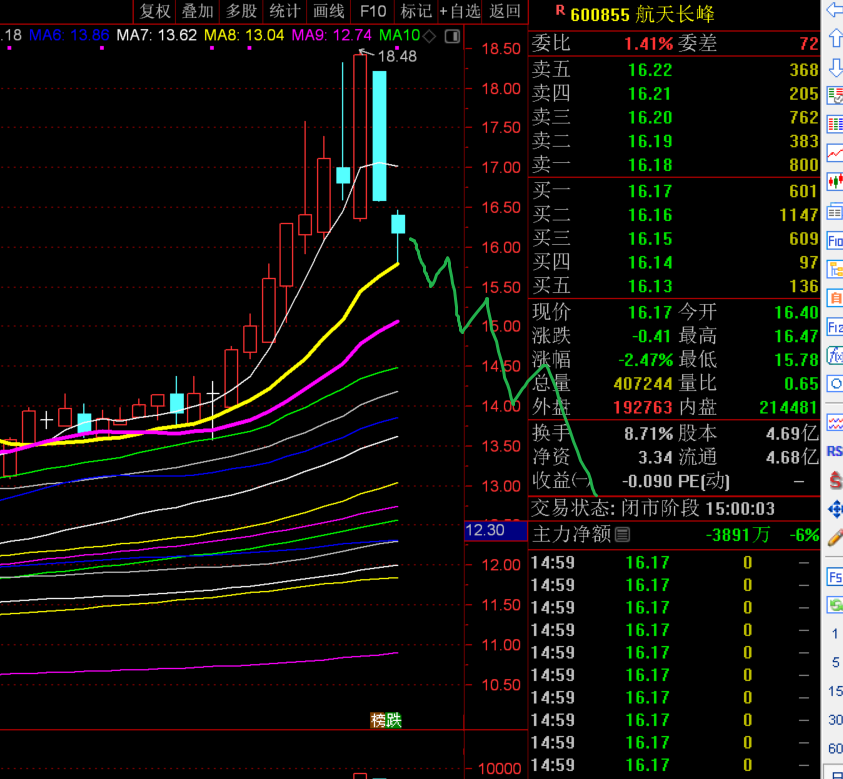The image size is (843, 779).
Task: Click the 榜跌 tag on the chart
Action: (386, 720)
